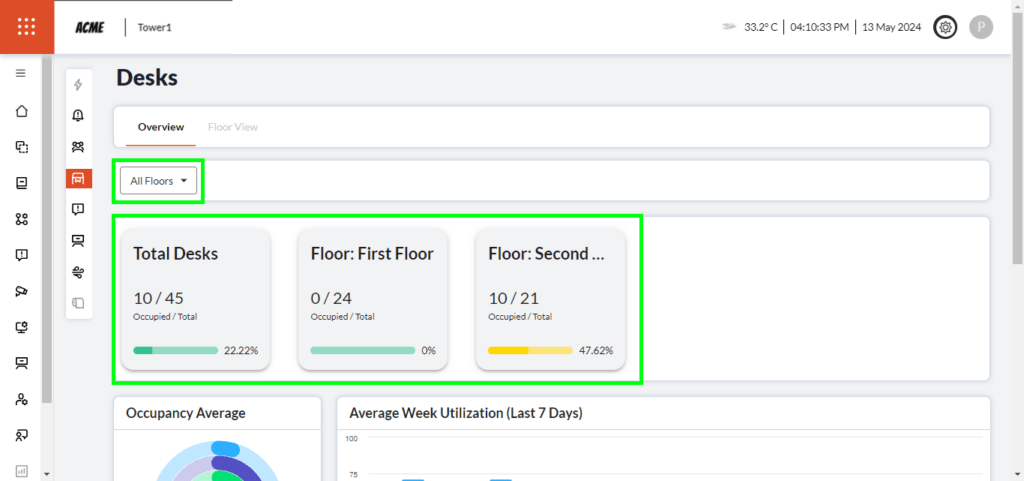Click the user avatar P
This screenshot has height=481, width=1024.
pyautogui.click(x=981, y=27)
